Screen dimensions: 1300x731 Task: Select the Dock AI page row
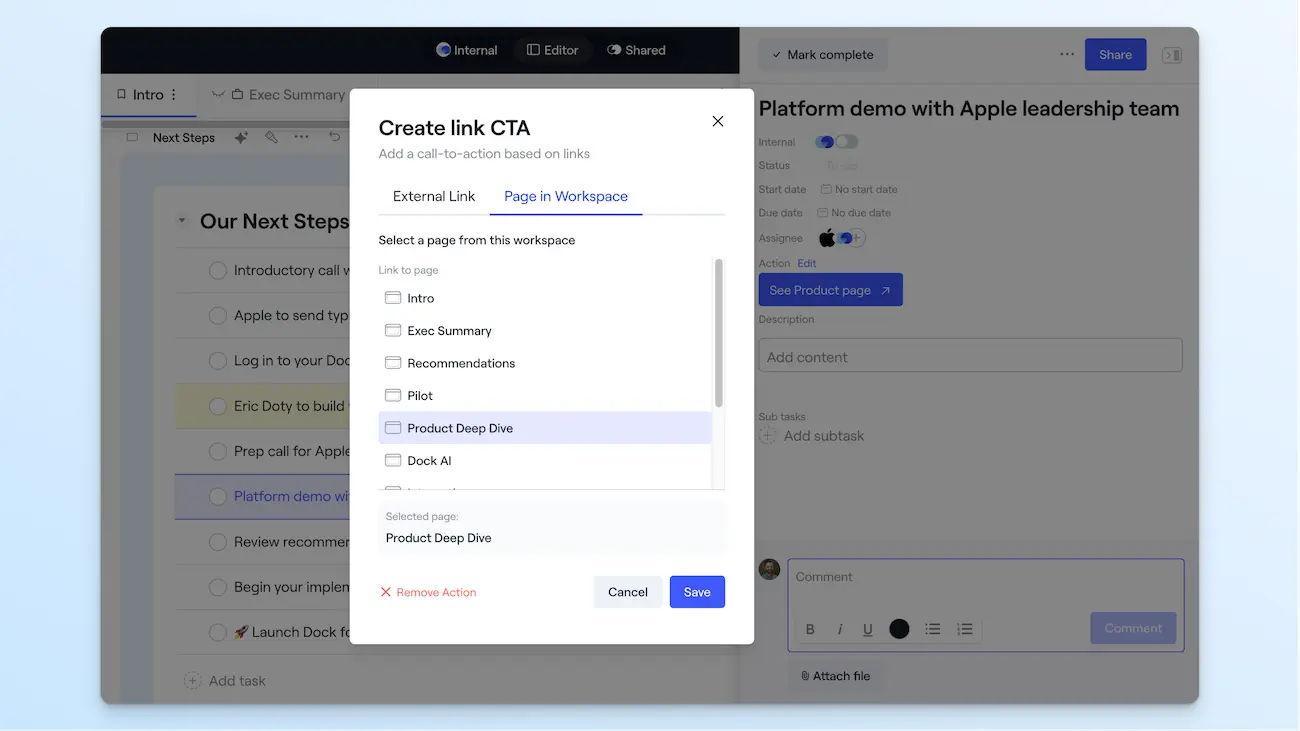545,461
